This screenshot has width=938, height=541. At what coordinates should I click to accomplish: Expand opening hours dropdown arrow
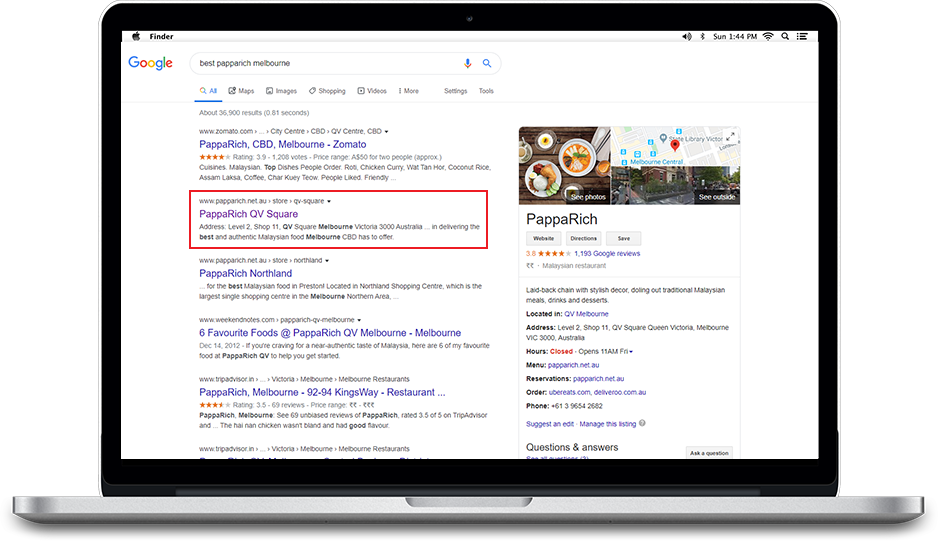point(631,352)
